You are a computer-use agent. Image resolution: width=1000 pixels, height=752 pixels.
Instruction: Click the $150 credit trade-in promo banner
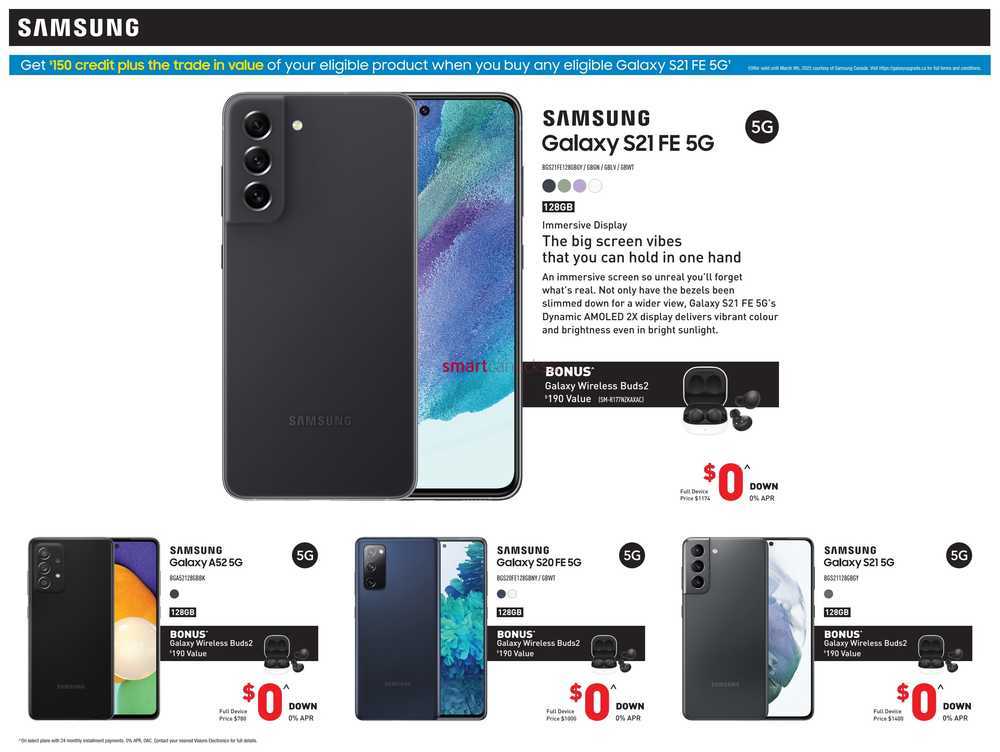tap(500, 65)
